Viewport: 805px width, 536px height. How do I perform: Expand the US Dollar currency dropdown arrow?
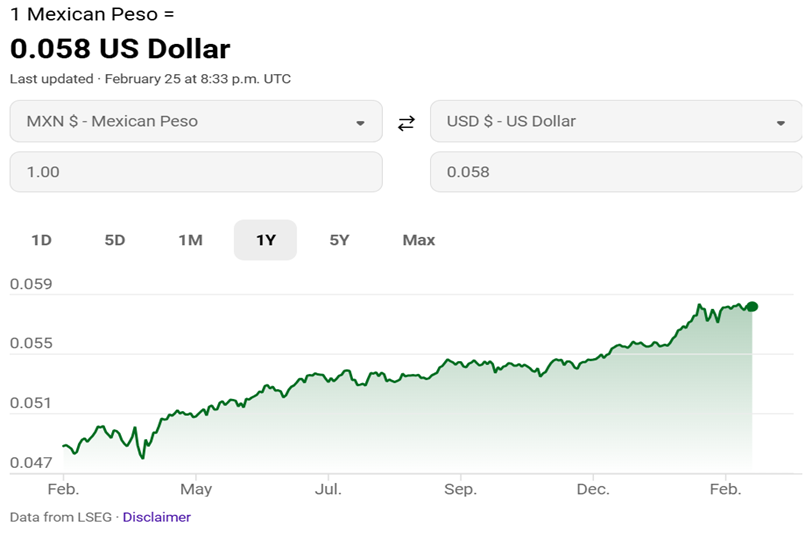(780, 123)
